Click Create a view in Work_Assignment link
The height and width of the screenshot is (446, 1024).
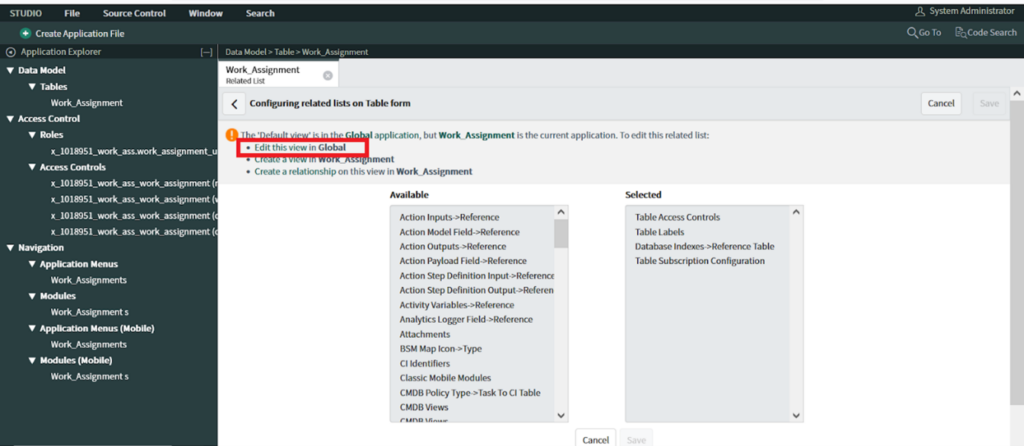click(x=323, y=160)
